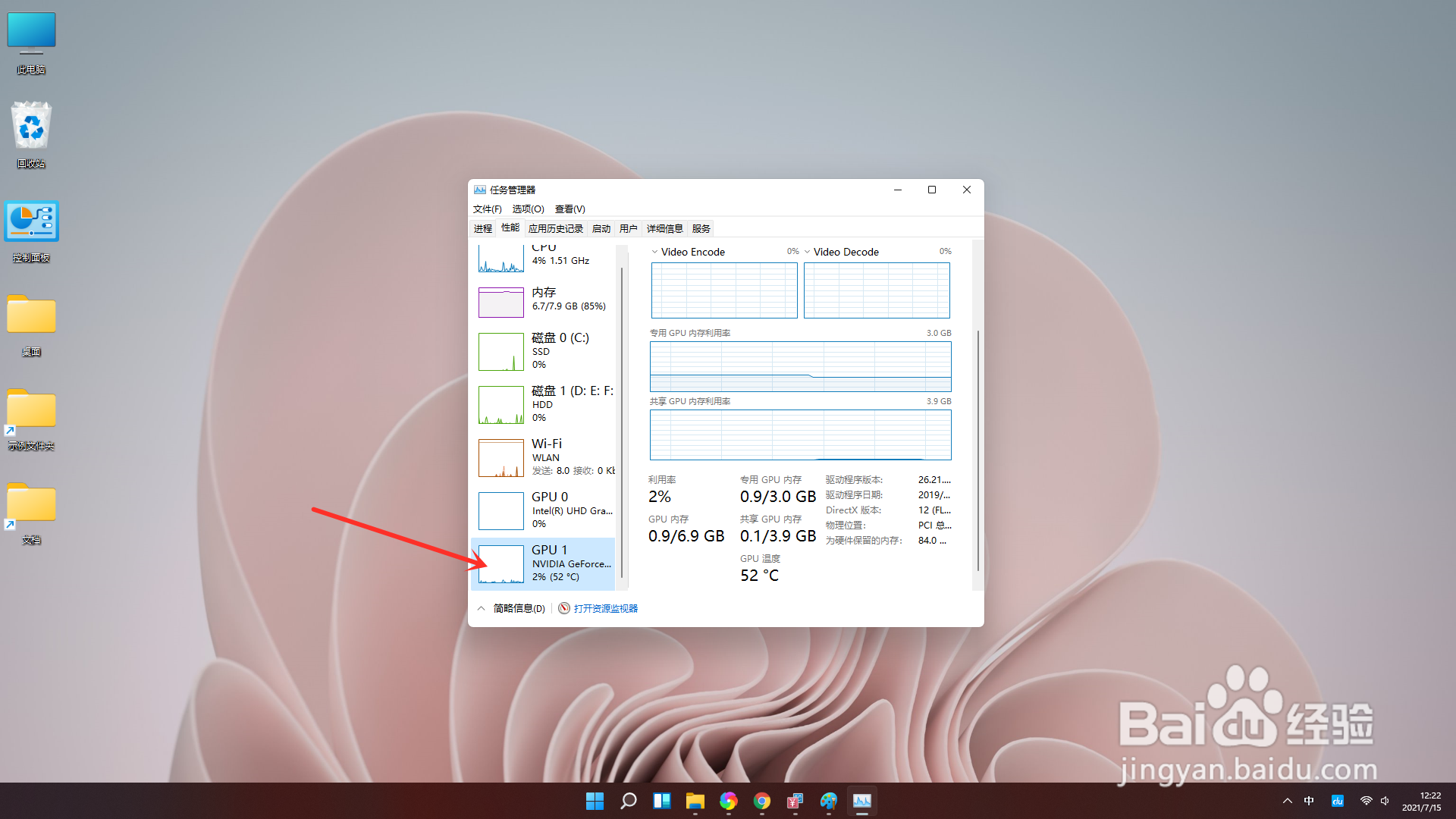This screenshot has height=819, width=1456.
Task: Switch to the 详细信息 tab
Action: click(x=665, y=229)
